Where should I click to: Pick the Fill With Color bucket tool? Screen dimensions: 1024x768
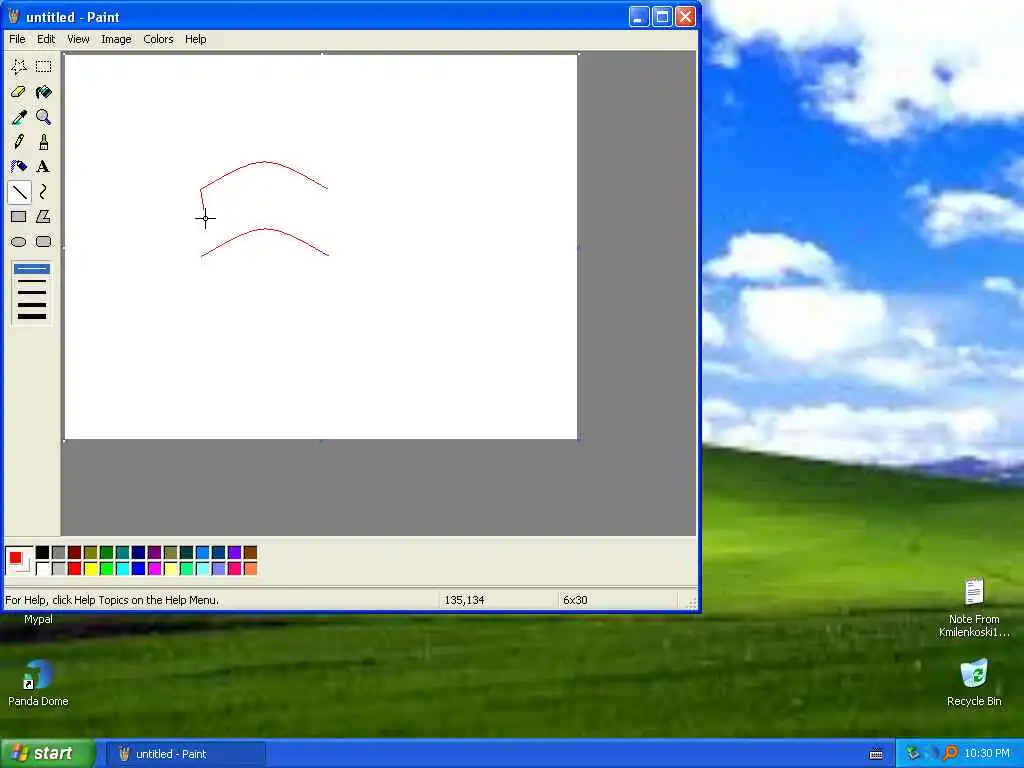(44, 92)
